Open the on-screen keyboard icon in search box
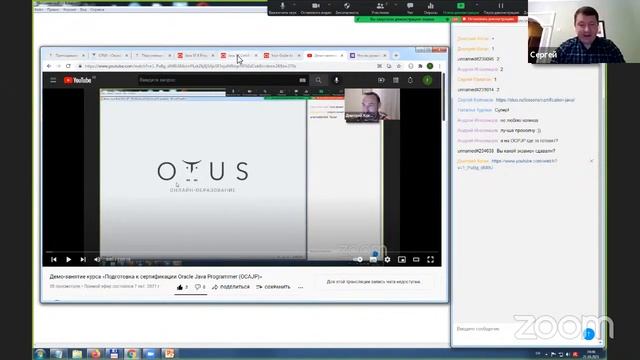640x360 pixels. pyautogui.click(x=302, y=80)
